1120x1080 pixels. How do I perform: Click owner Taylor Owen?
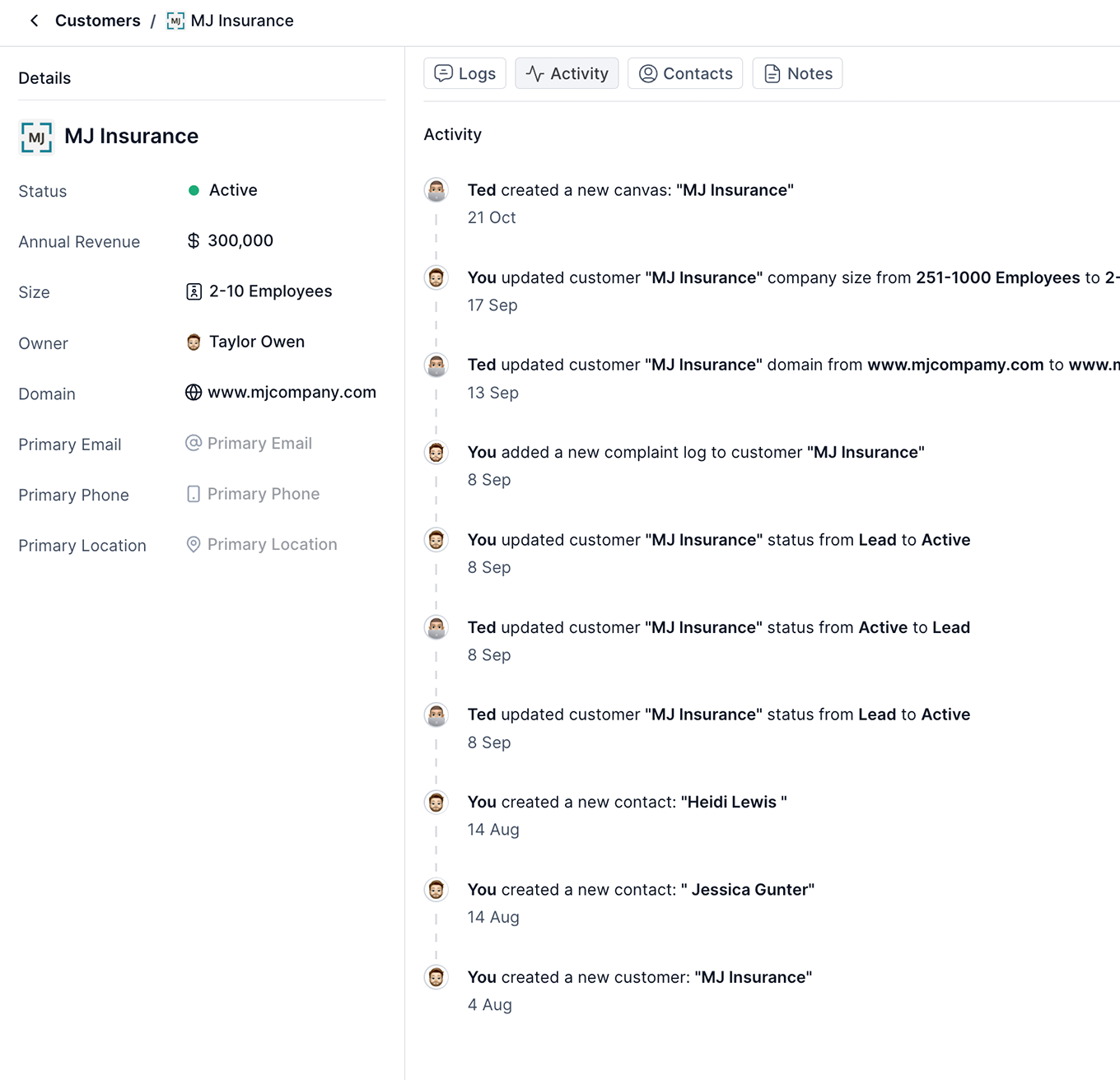click(x=257, y=342)
